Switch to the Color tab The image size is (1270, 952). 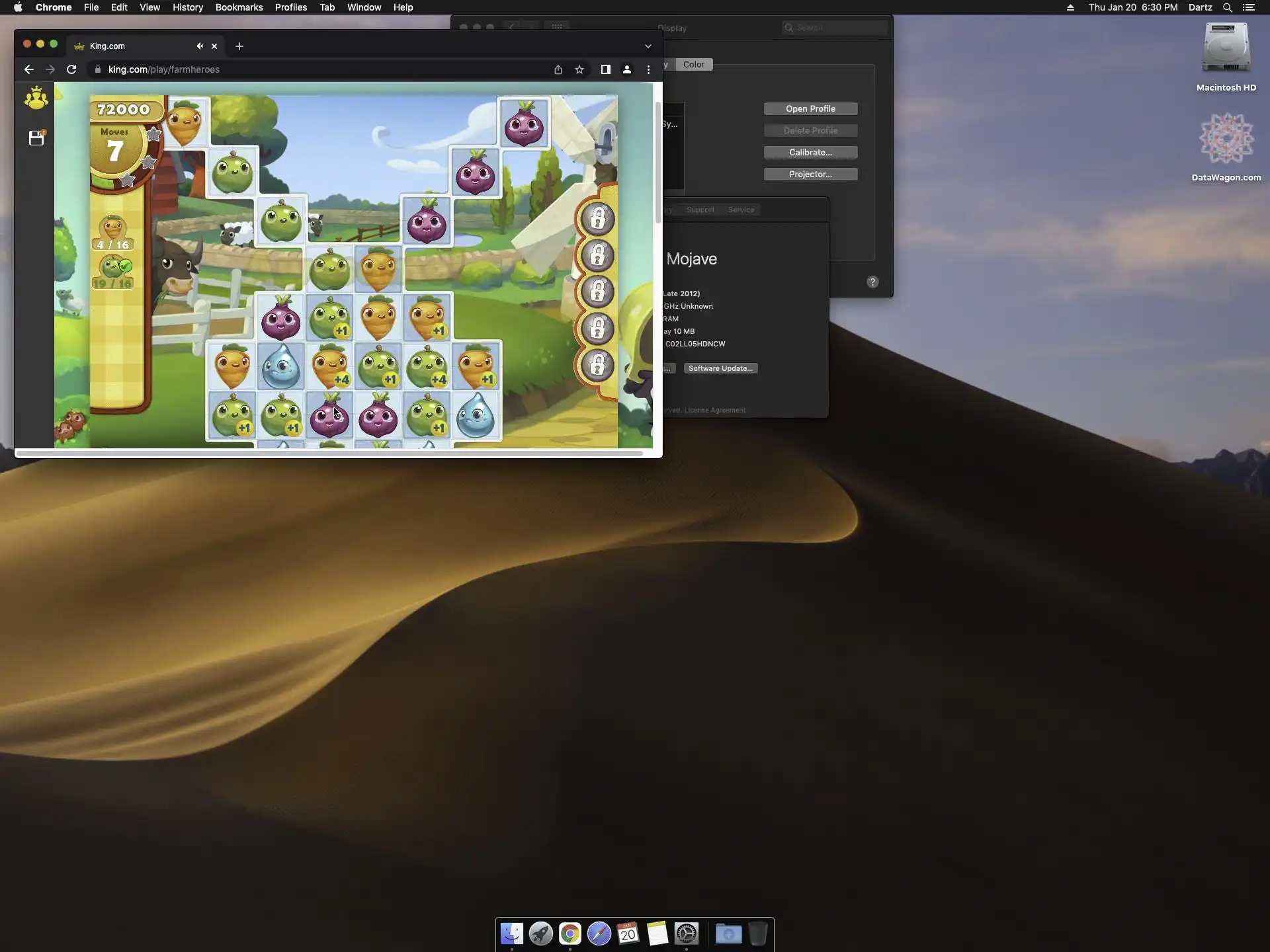(693, 65)
